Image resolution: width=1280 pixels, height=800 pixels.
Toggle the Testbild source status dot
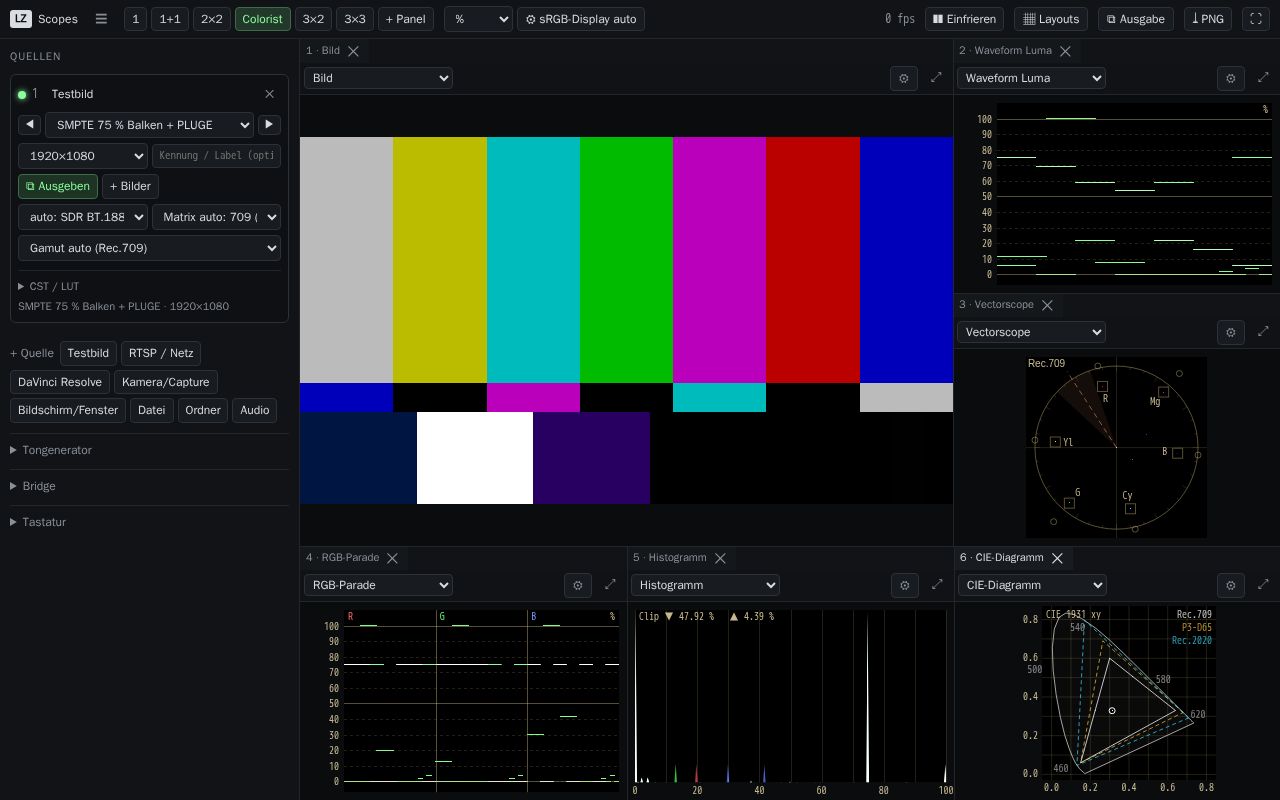[x=22, y=95]
